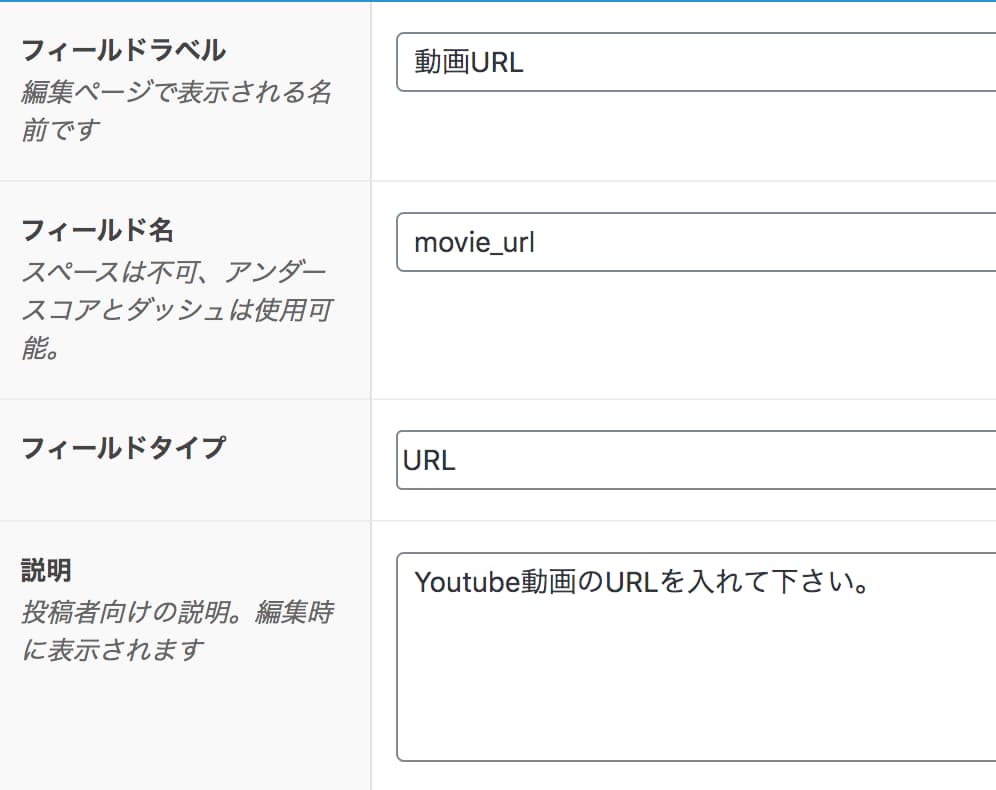The image size is (996, 790).
Task: Place cursor on the 動画URL text
Action: click(x=468, y=63)
